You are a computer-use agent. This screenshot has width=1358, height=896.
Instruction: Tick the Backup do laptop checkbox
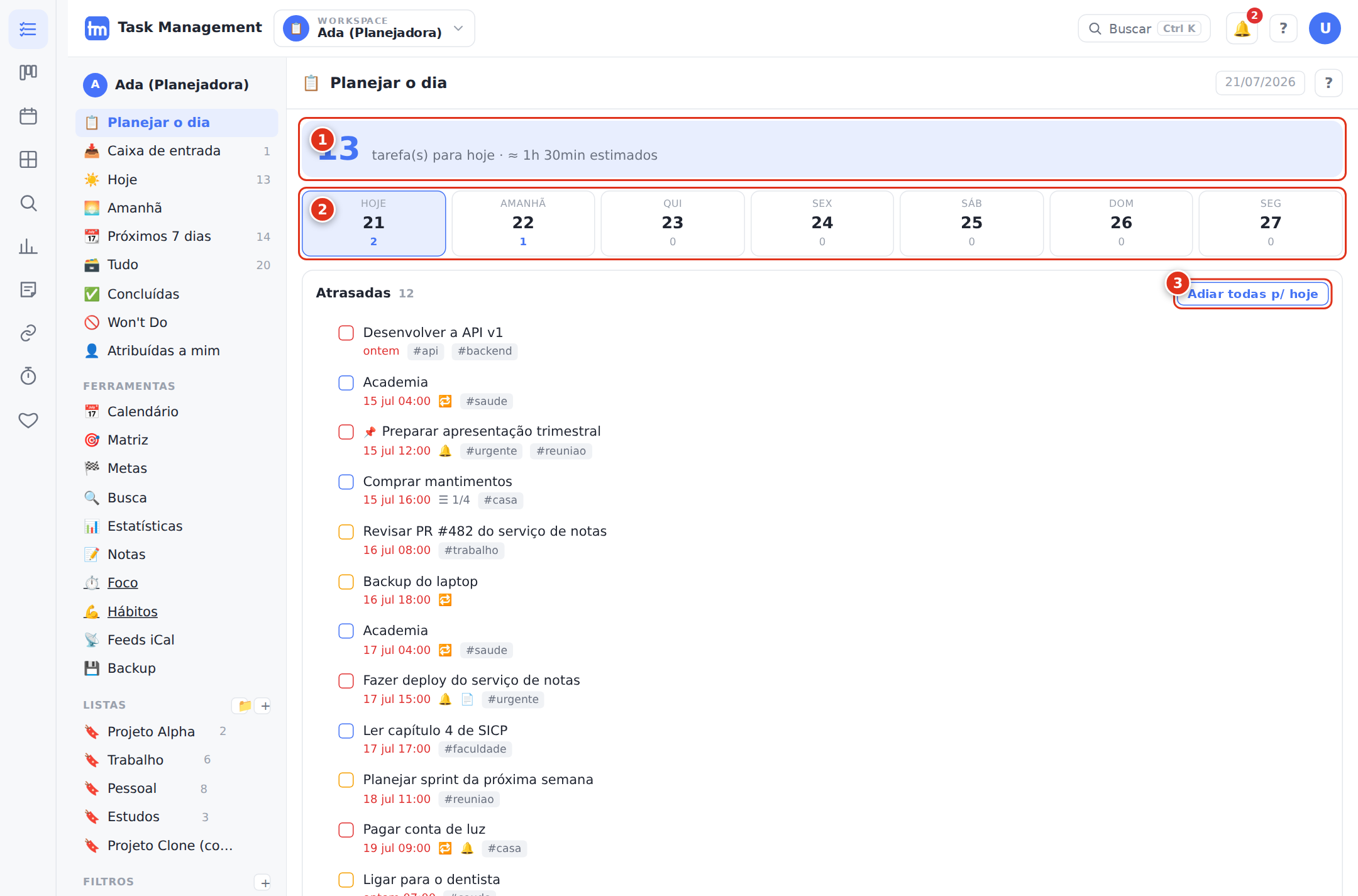point(346,582)
